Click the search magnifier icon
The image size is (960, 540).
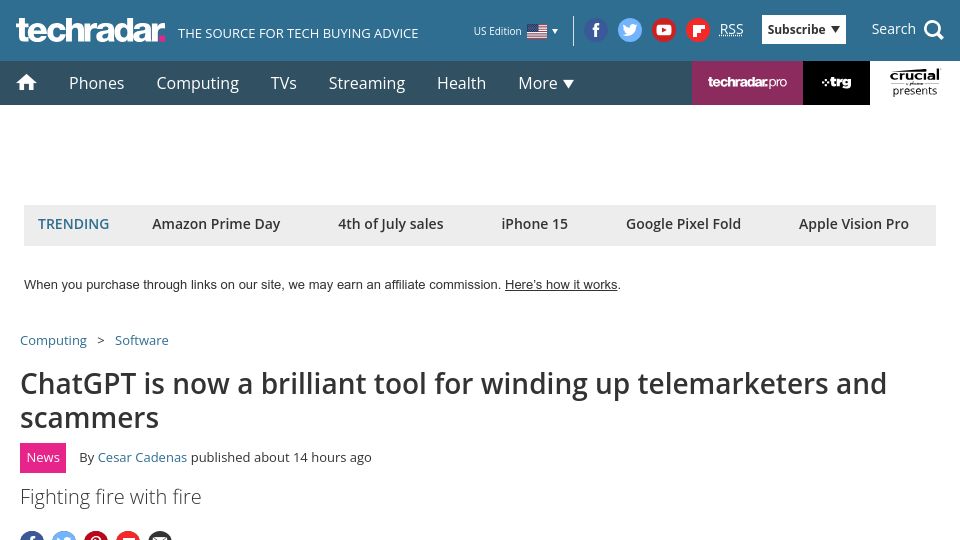pos(934,29)
